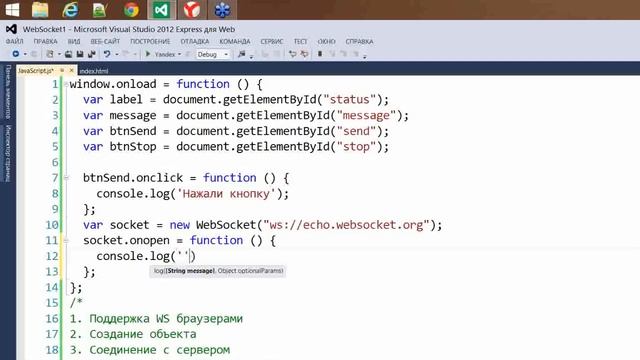
Task: Open the ВЕБ-САЙТ menu
Action: click(x=105, y=42)
